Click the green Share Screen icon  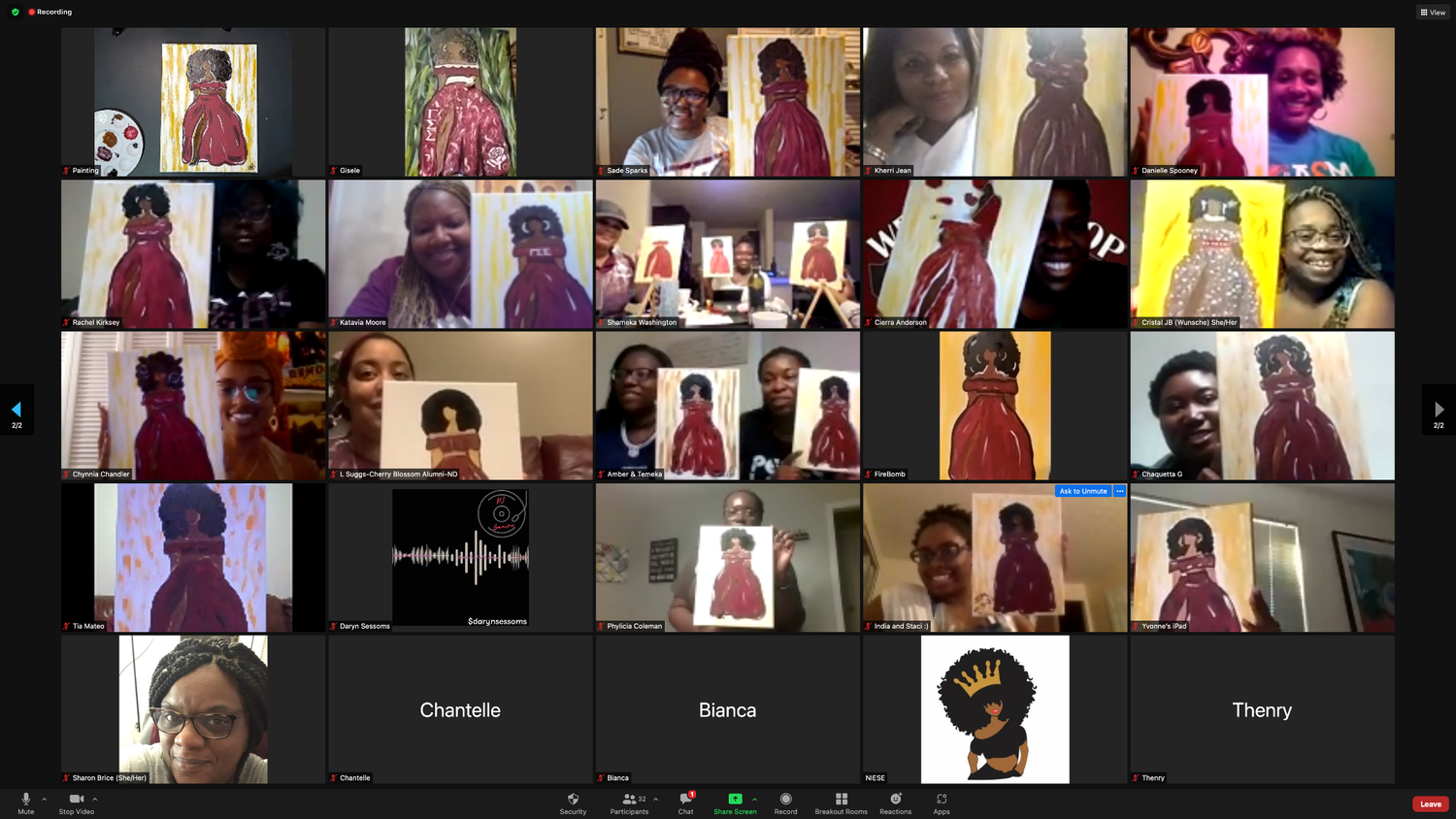point(735,799)
